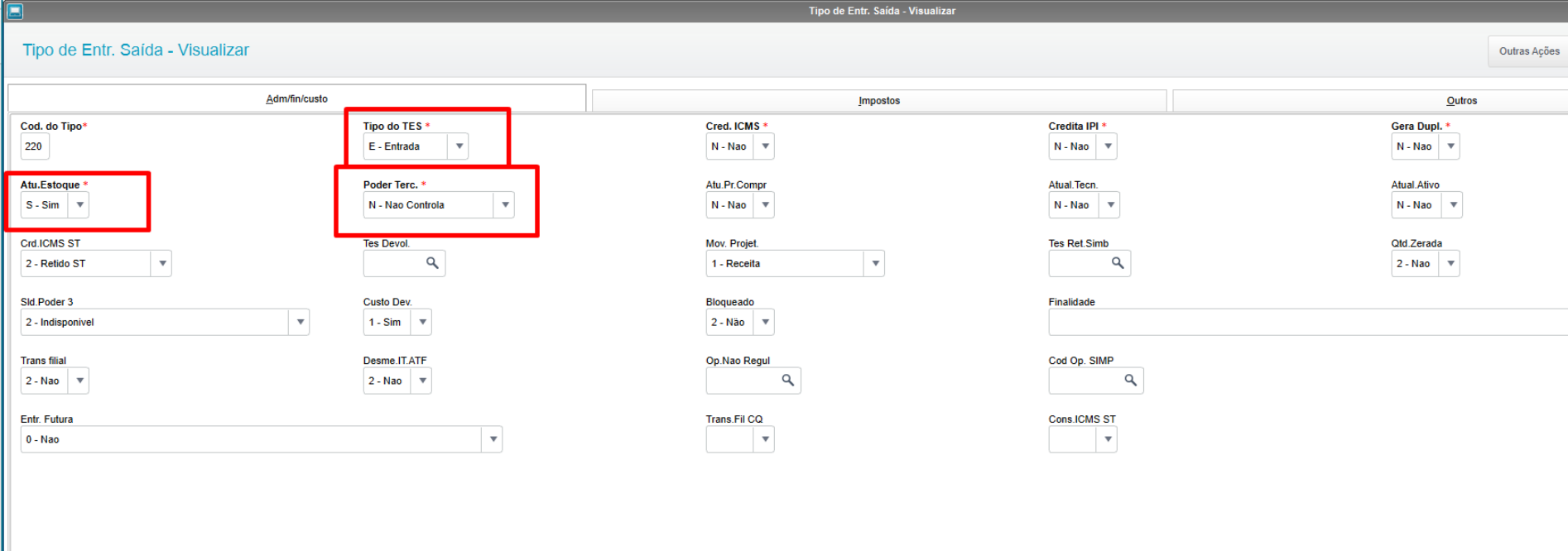Click the Tes Ret.Simb search magnifier icon
Image resolution: width=1568 pixels, height=551 pixels.
click(x=1118, y=263)
